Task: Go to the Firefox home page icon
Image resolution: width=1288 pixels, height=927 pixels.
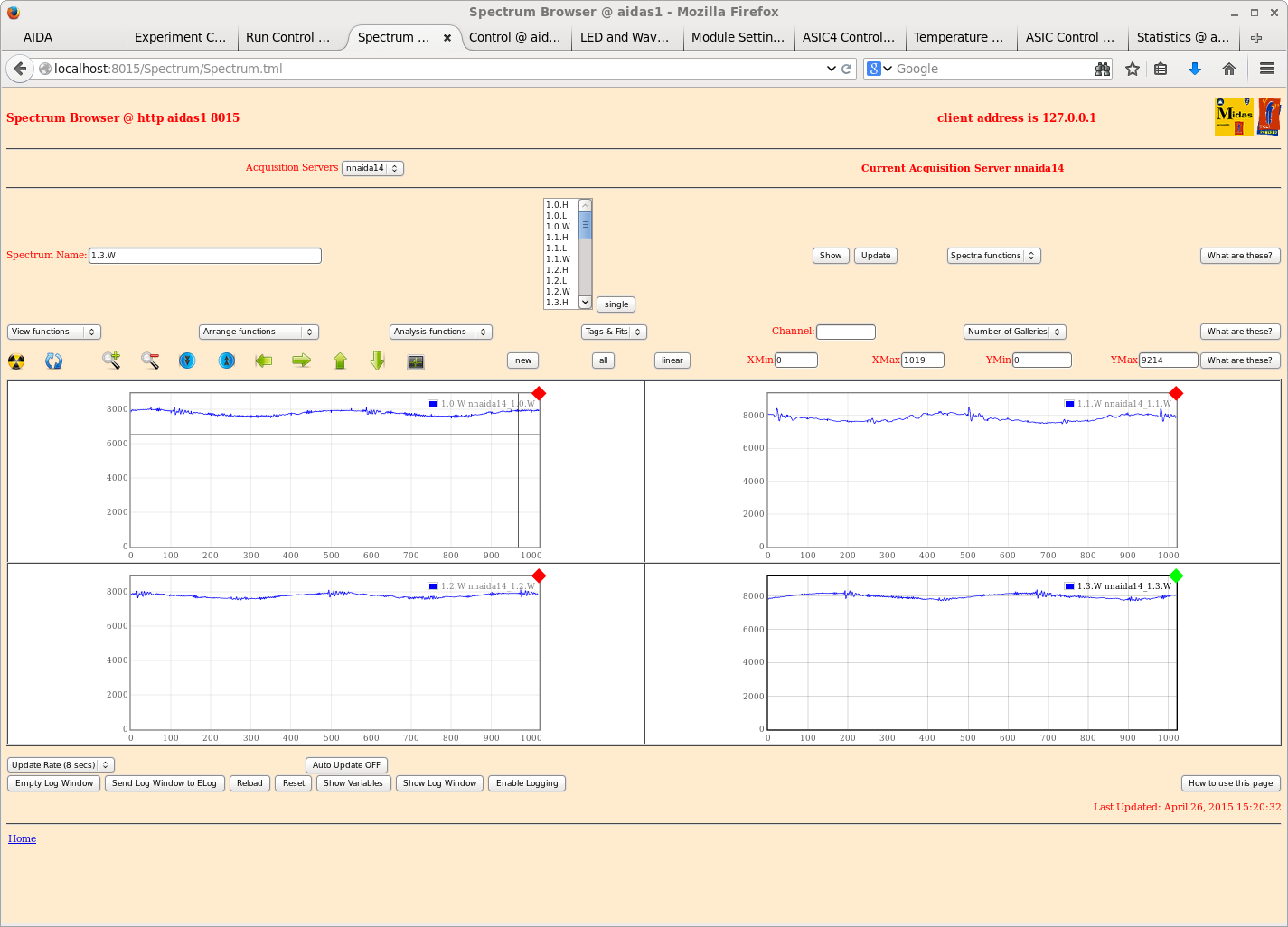Action: click(1229, 69)
